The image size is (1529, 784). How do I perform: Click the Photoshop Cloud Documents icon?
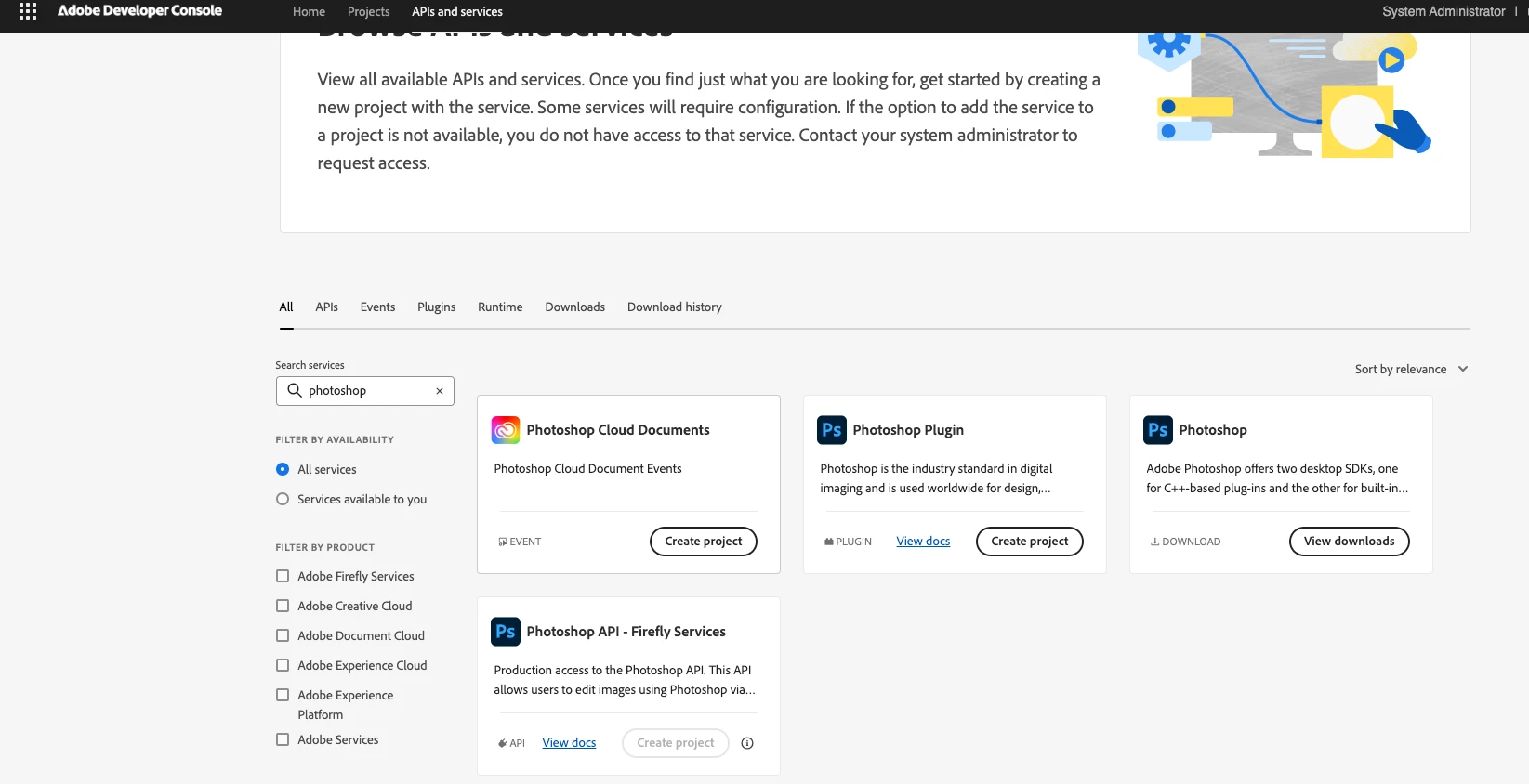[506, 430]
